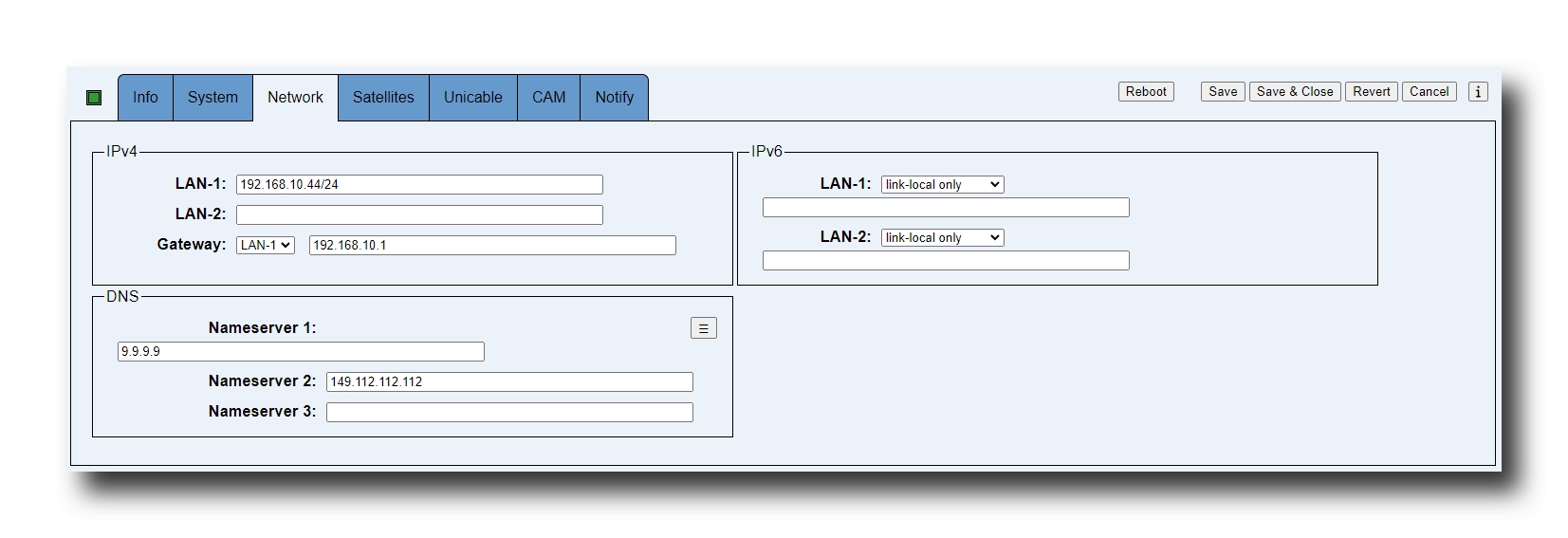The height and width of the screenshot is (538, 1568).
Task: Focus the IPv4 LAN-1 address field
Action: coord(419,185)
